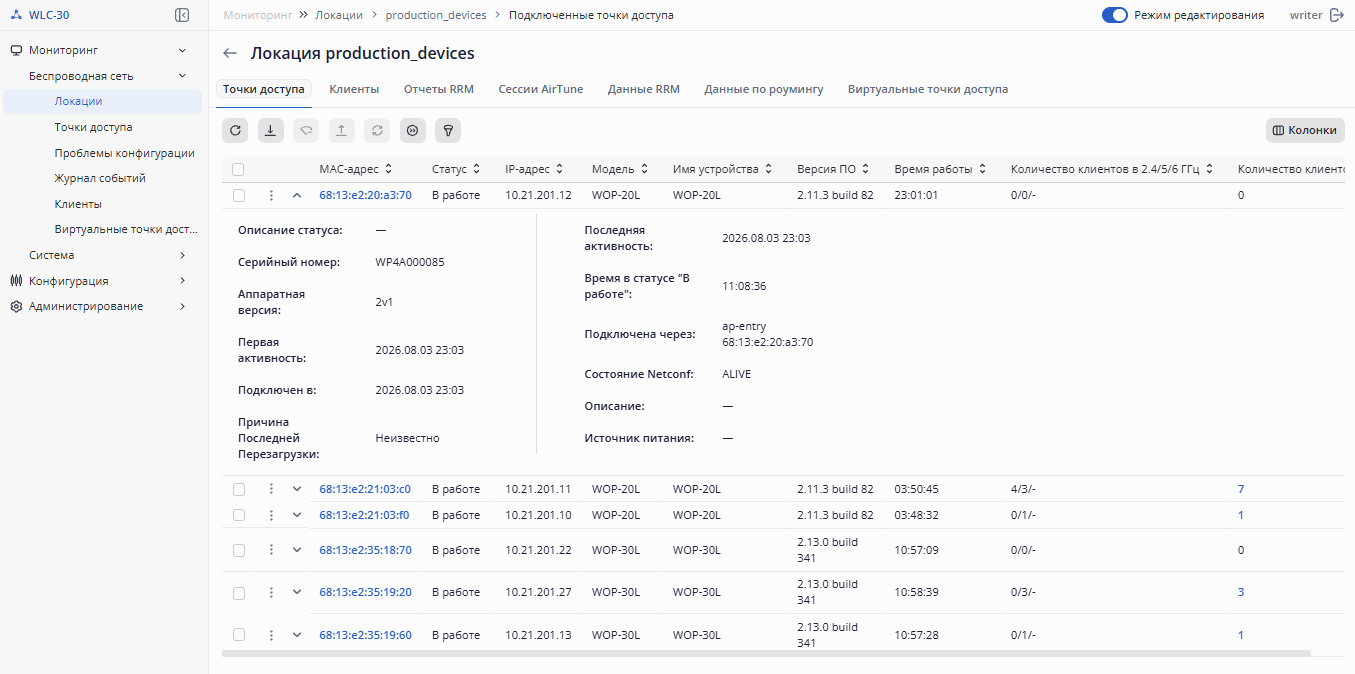Check the box for 68:13:e2:35:19:20 row

coord(238,592)
